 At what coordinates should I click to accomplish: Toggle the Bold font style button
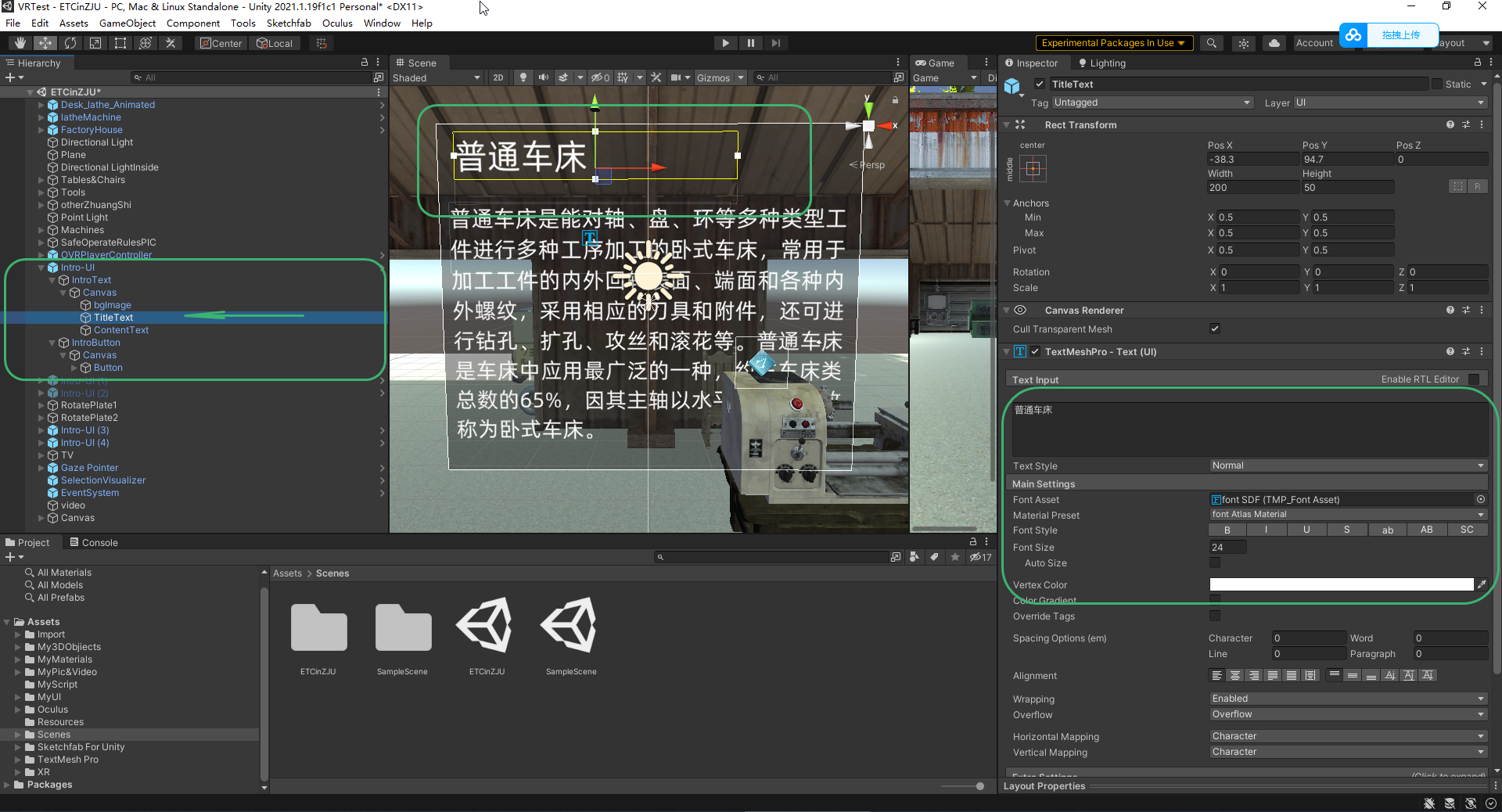[1227, 530]
